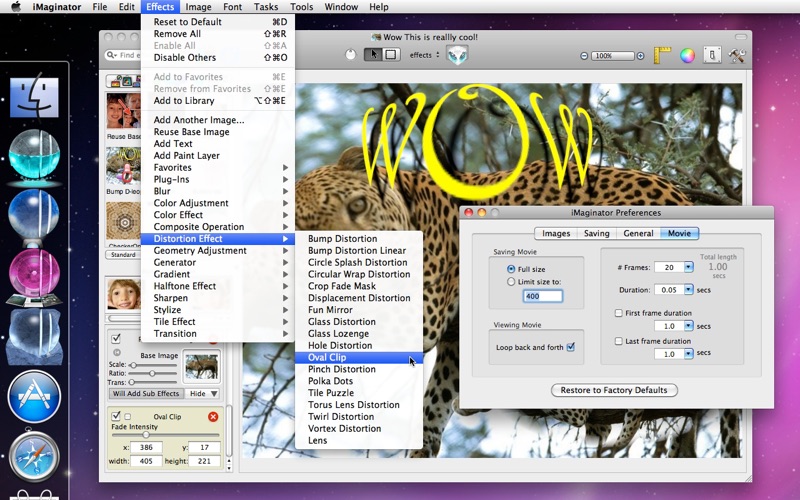Viewport: 800px width, 500px height.
Task: Toggle the small checkbox beside Oval Clip title
Action: click(128, 416)
